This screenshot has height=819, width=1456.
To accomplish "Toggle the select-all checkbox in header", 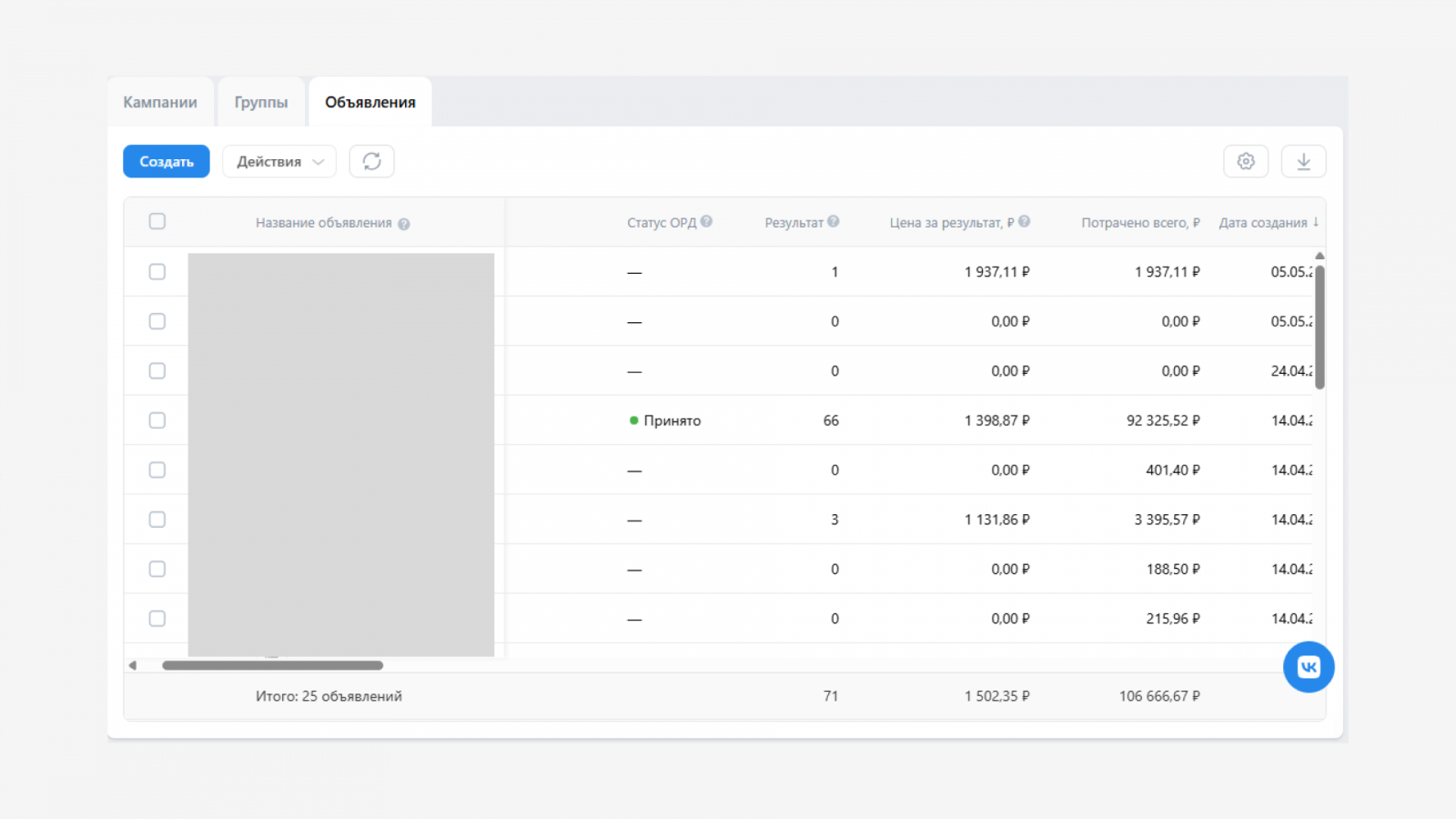I will [157, 221].
